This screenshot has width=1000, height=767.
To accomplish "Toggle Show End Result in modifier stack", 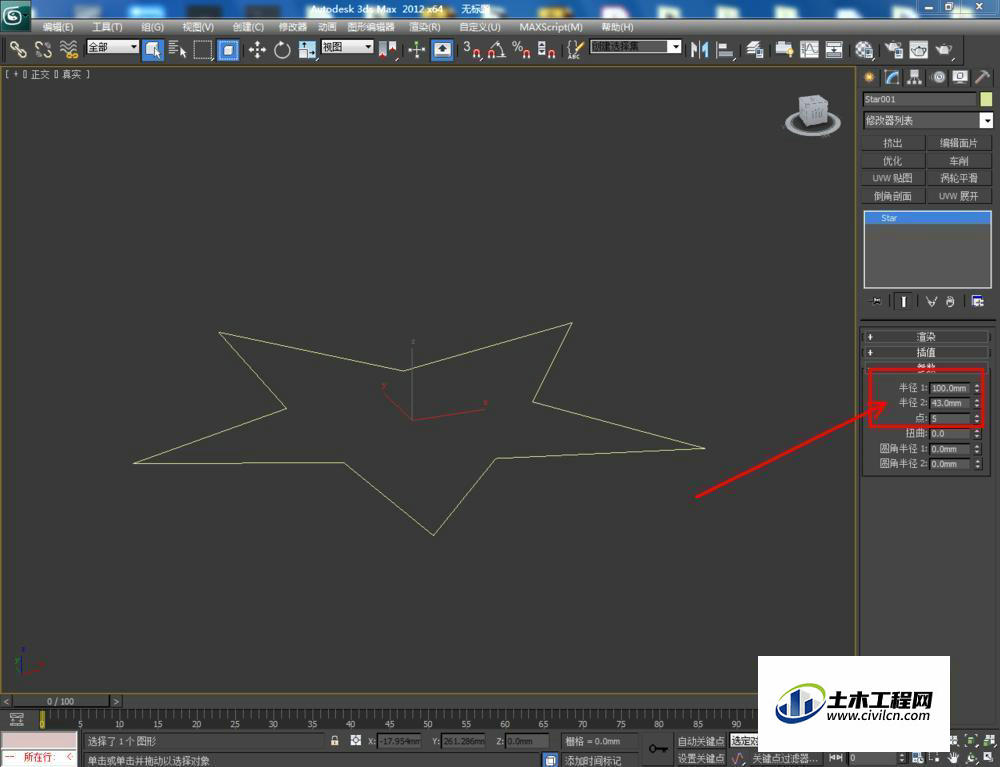I will (902, 301).
